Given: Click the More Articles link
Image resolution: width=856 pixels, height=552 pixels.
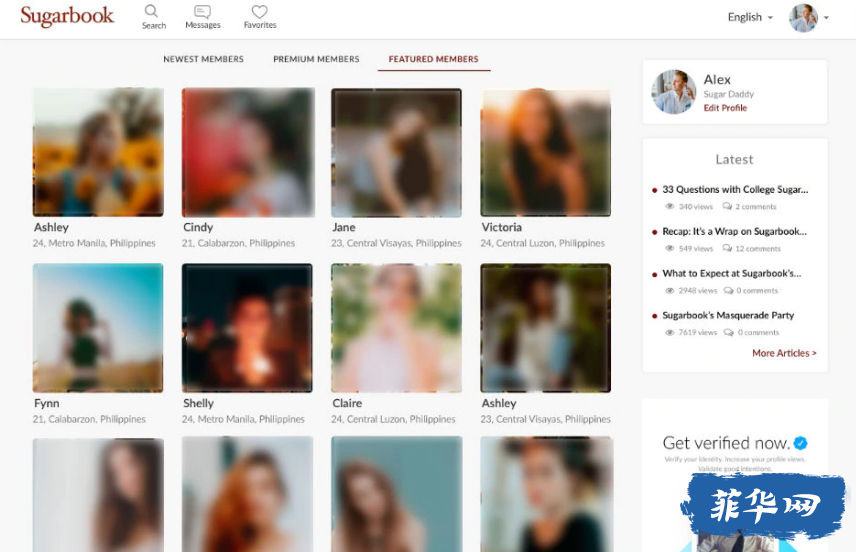Looking at the screenshot, I should 784,353.
